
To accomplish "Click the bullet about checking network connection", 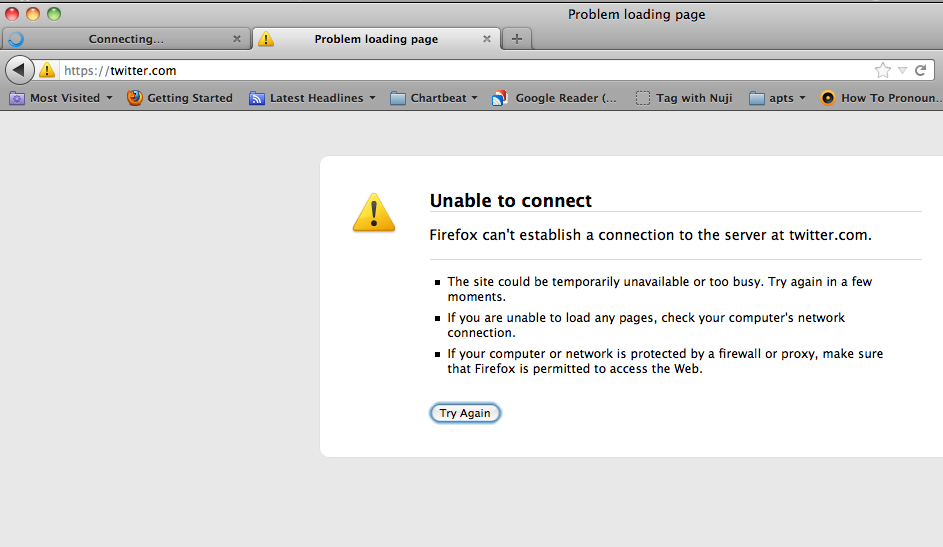I will tap(646, 325).
